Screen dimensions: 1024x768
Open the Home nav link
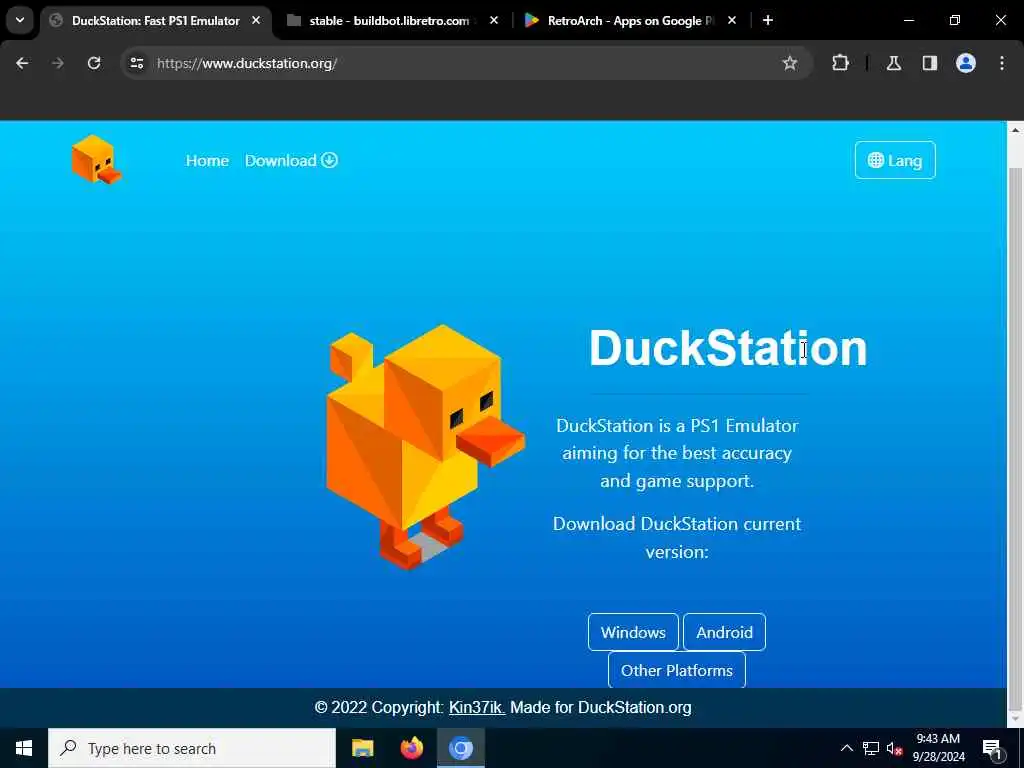[x=207, y=161]
